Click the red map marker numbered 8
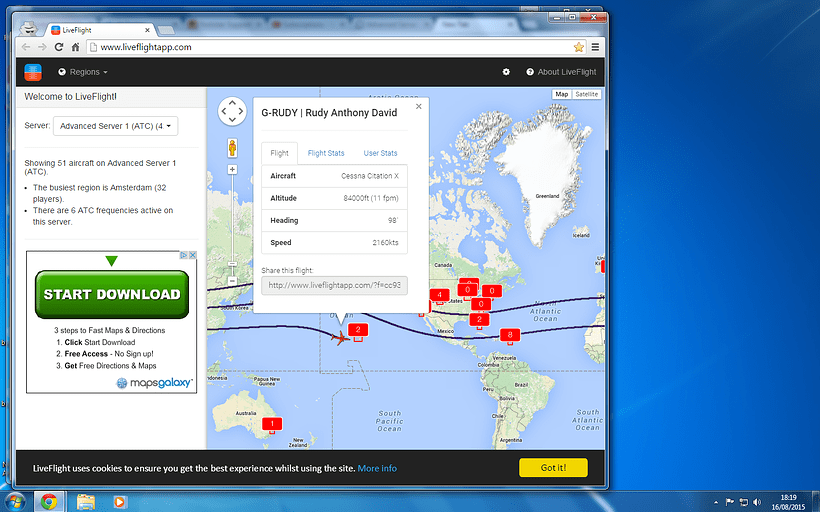The image size is (820, 512). [510, 335]
